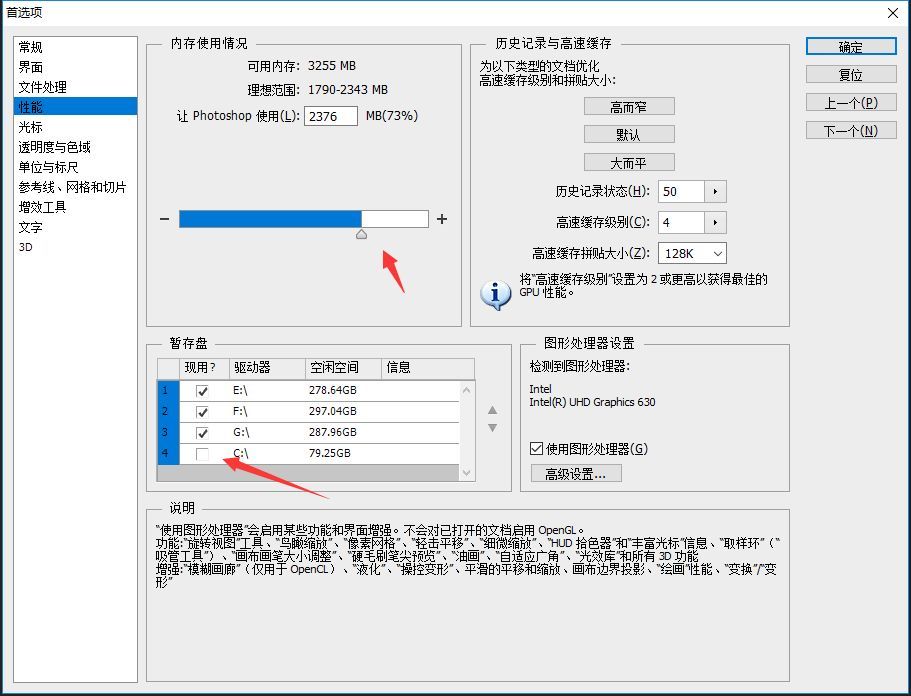Click the plus icon beside the memory slider

[443, 218]
